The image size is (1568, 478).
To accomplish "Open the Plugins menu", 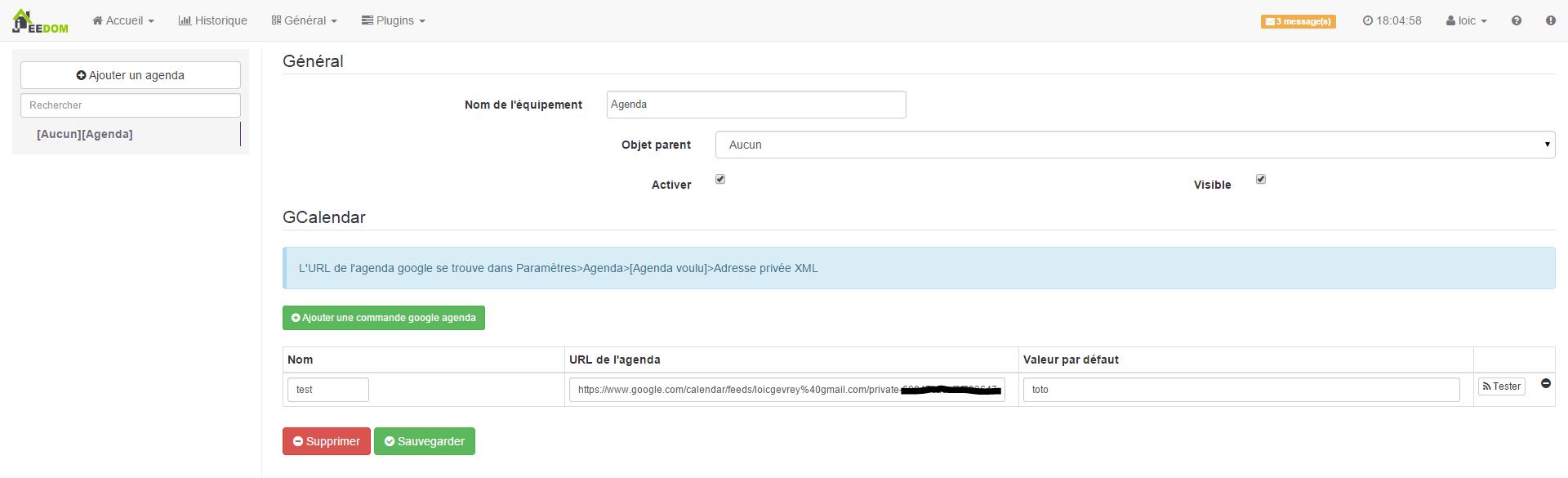I will pos(394,20).
